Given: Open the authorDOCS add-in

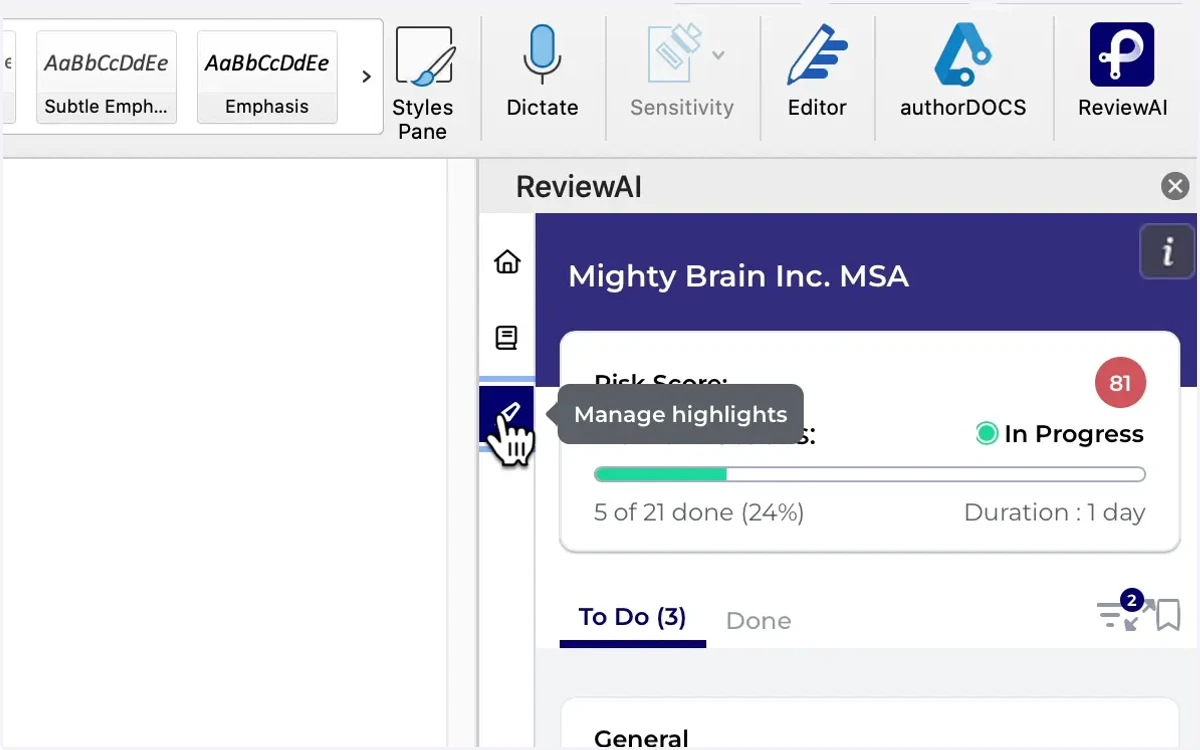Looking at the screenshot, I should (x=963, y=72).
